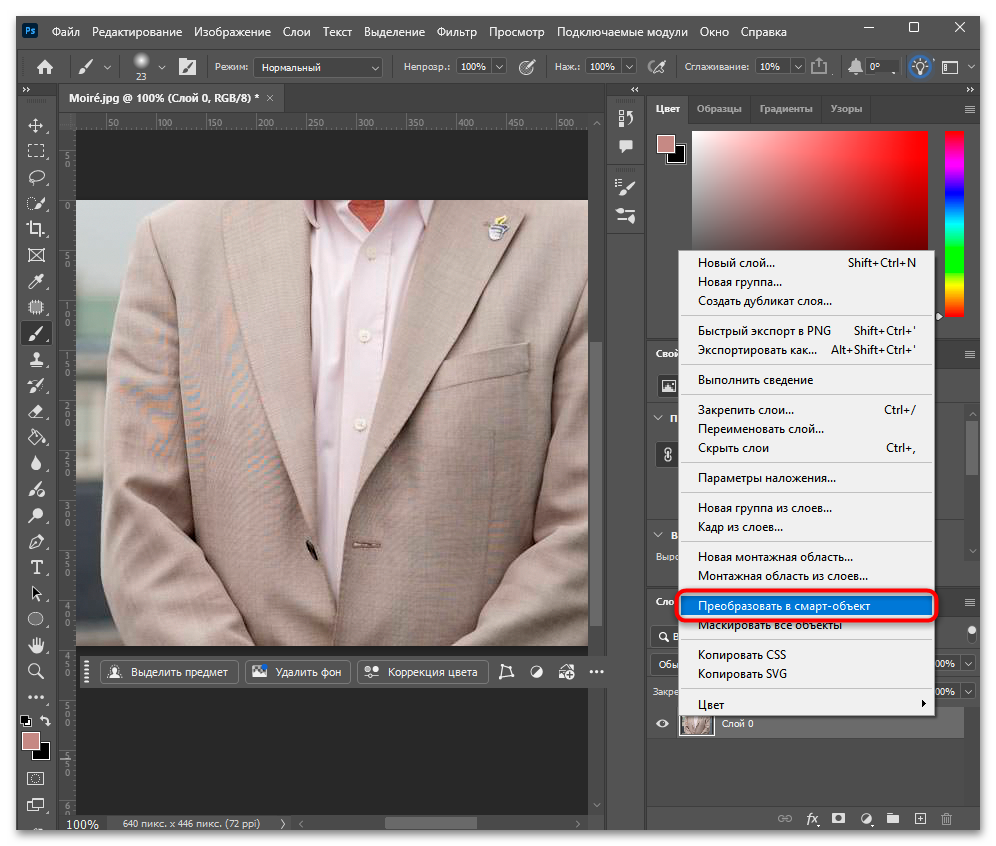The width and height of the screenshot is (996, 846).
Task: Delete layer trash icon
Action: (x=946, y=819)
